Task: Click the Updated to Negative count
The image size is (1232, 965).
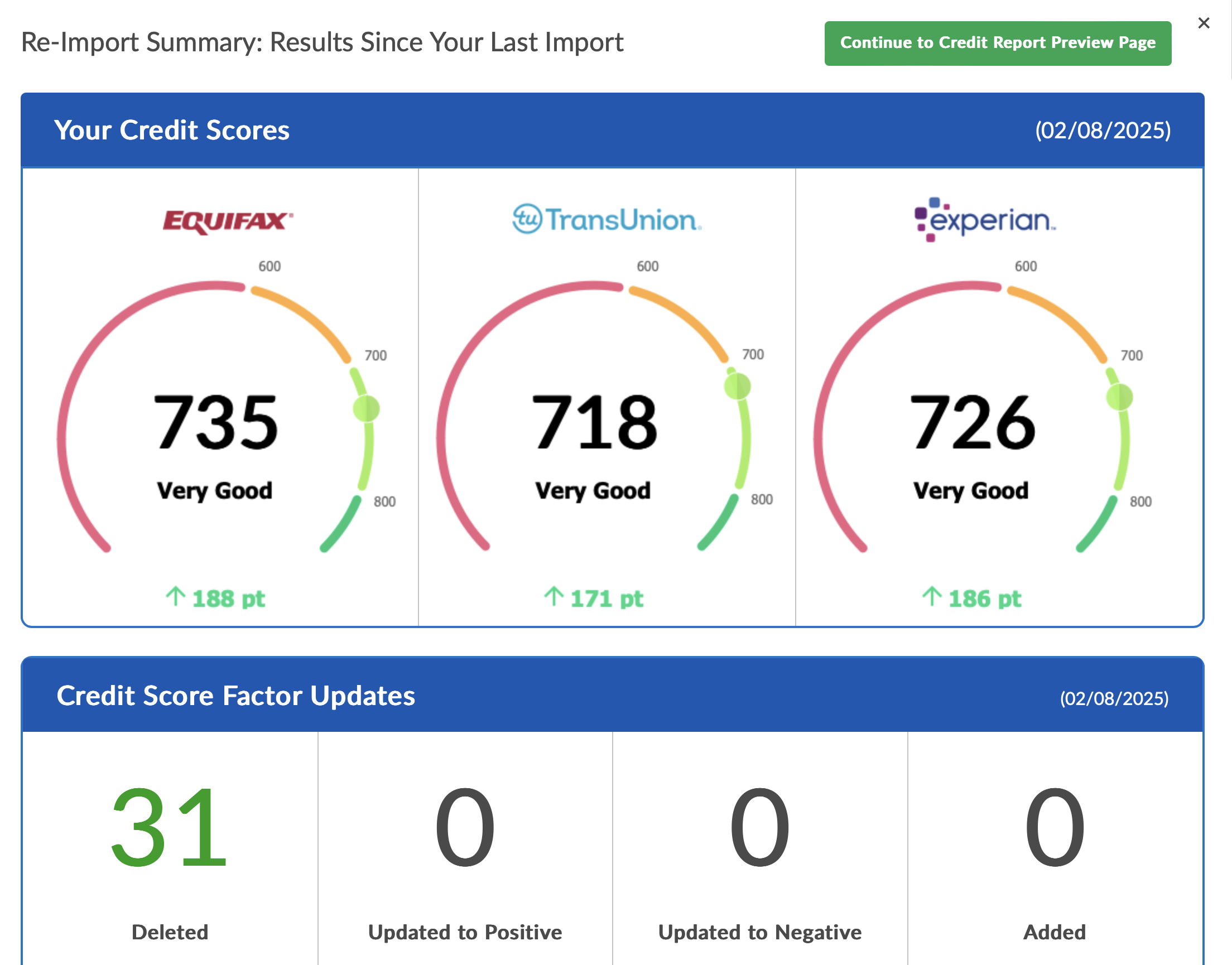Action: tap(759, 828)
